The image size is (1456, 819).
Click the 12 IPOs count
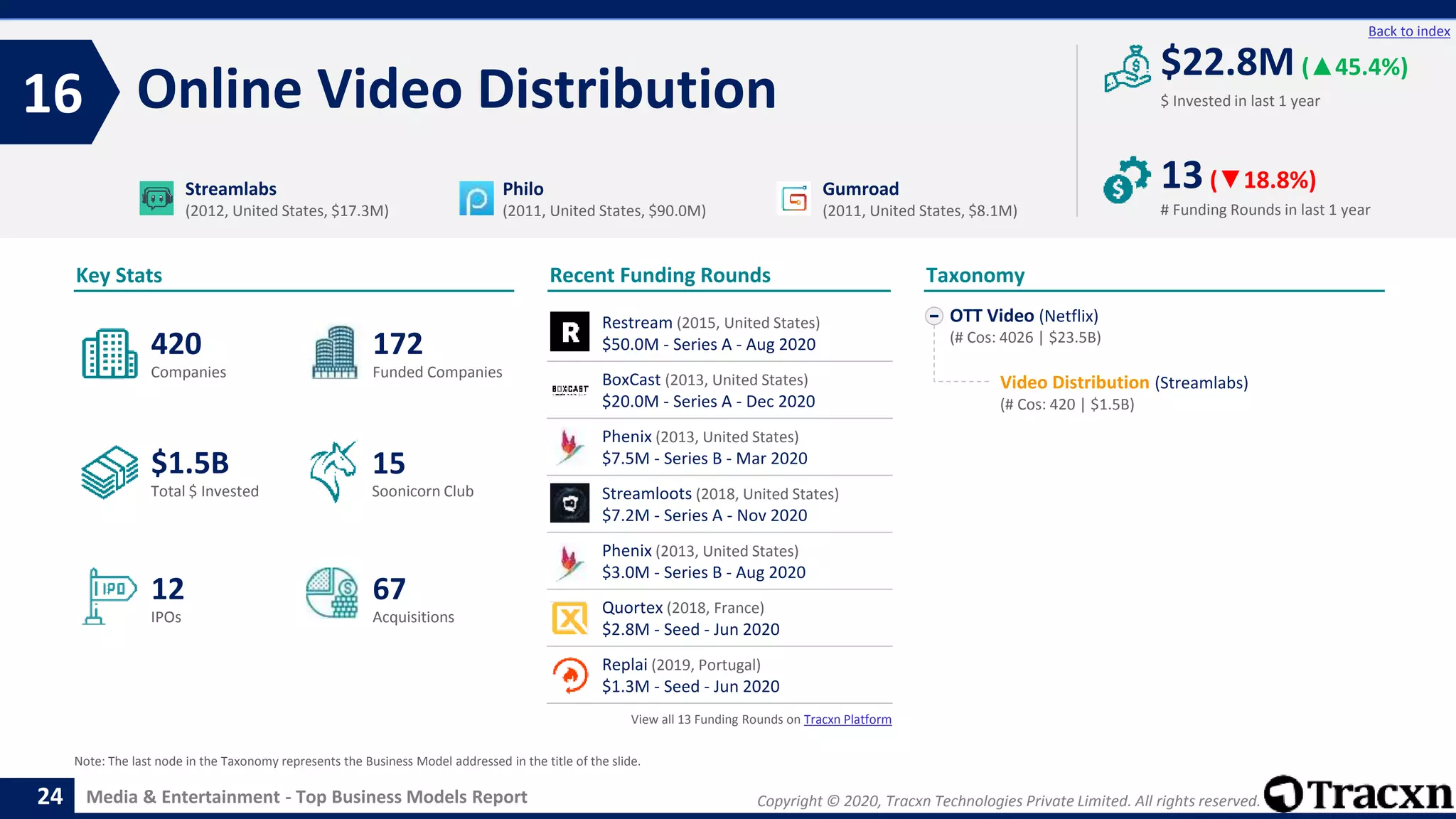(168, 589)
